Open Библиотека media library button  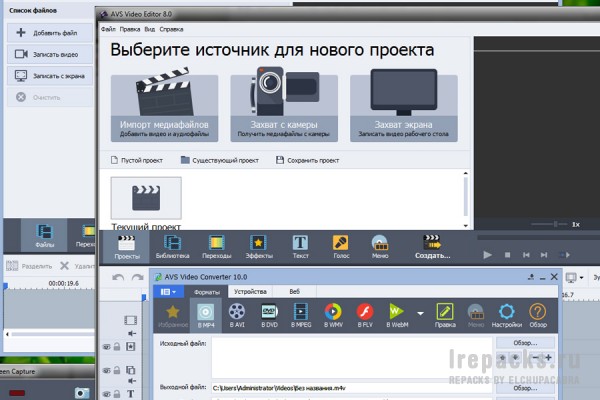coord(173,247)
